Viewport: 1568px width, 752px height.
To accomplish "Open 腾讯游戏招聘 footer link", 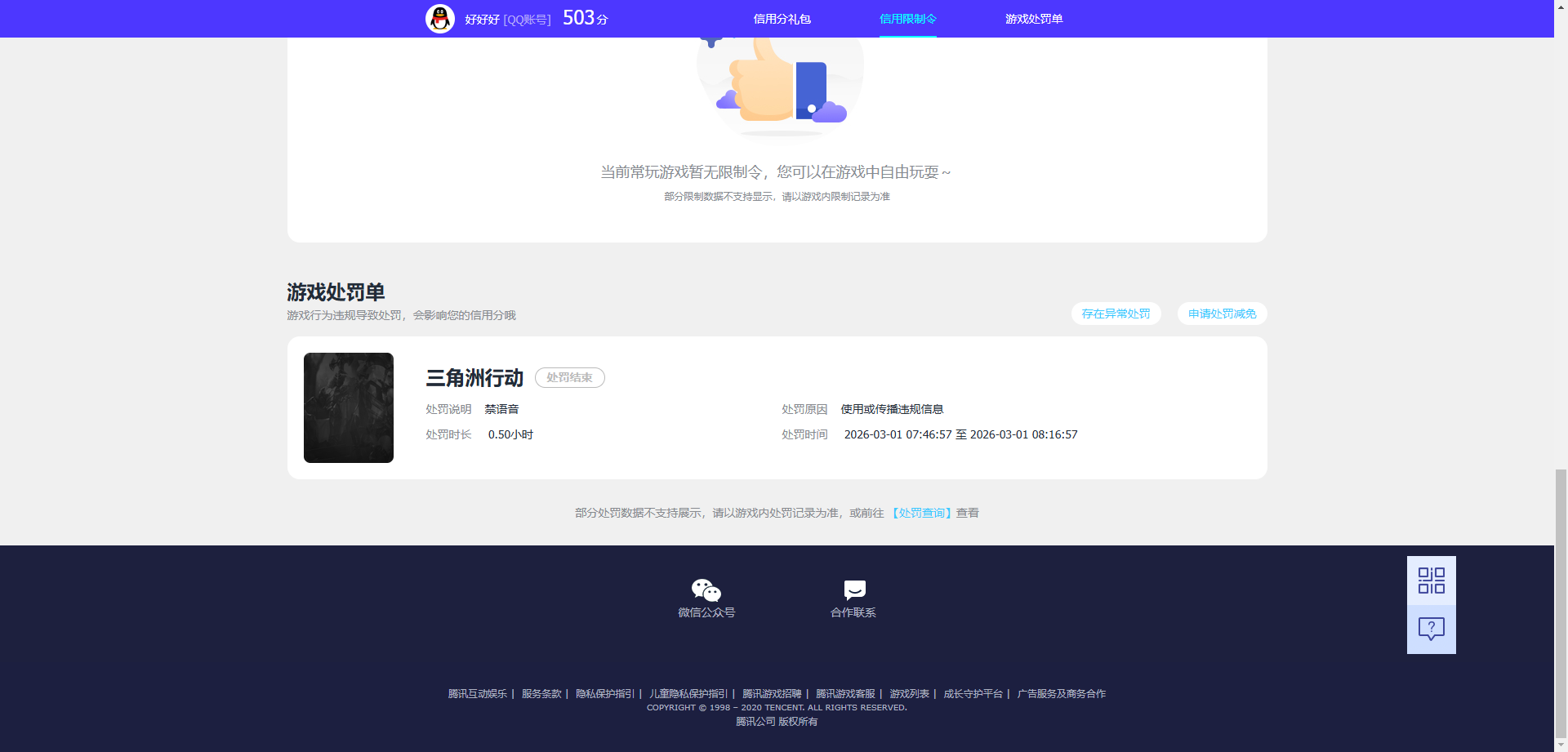I will [x=772, y=694].
